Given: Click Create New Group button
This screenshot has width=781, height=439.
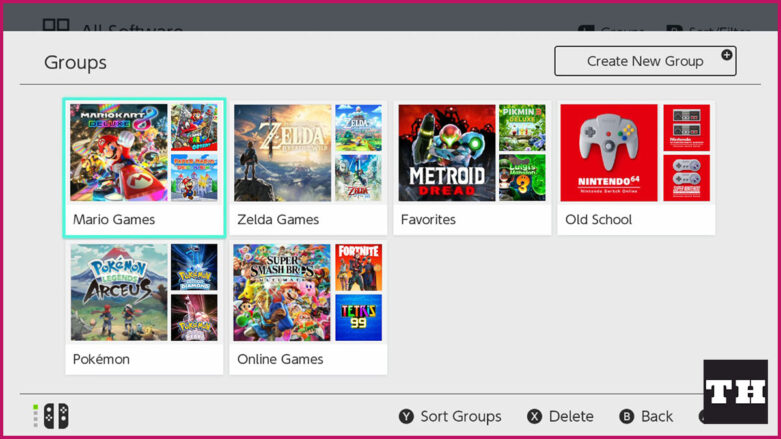Looking at the screenshot, I should [x=645, y=61].
